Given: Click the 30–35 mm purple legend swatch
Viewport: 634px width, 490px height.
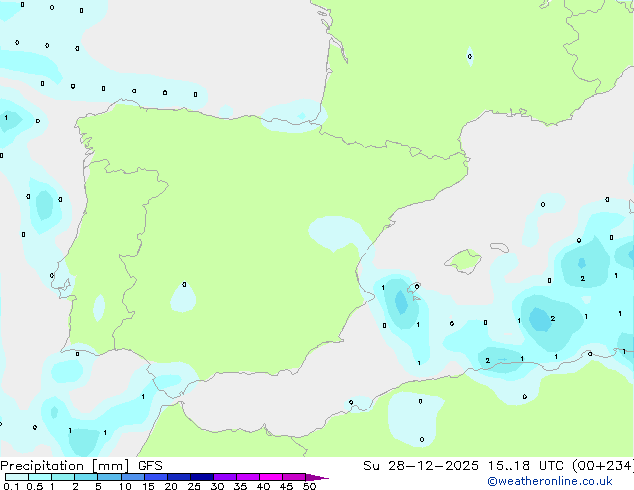Looking at the screenshot, I should tap(225, 477).
